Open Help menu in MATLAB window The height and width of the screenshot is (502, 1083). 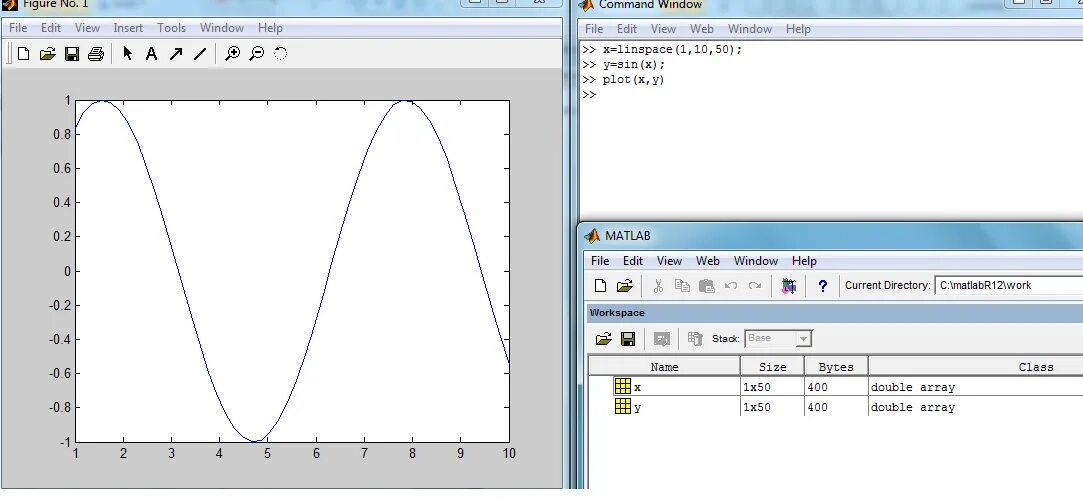pyautogui.click(x=804, y=260)
